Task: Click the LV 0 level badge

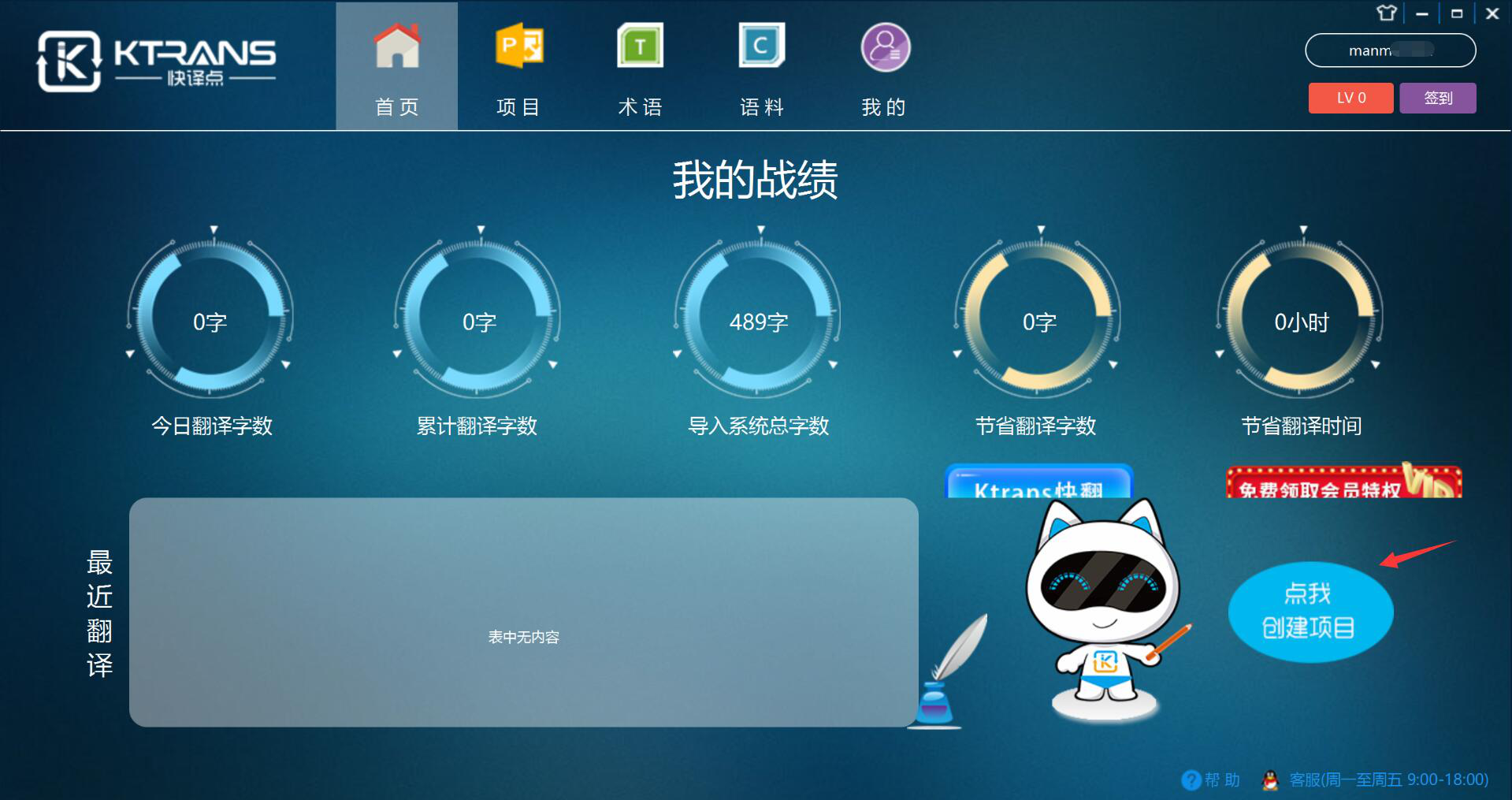Action: 1350,98
